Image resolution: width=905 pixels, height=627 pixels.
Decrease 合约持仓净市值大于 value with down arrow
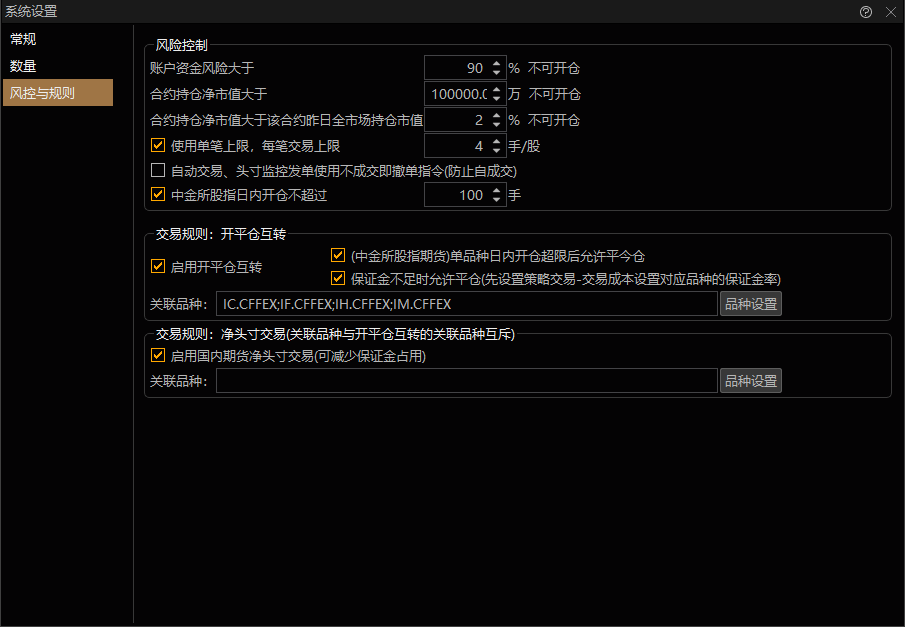coord(496,98)
